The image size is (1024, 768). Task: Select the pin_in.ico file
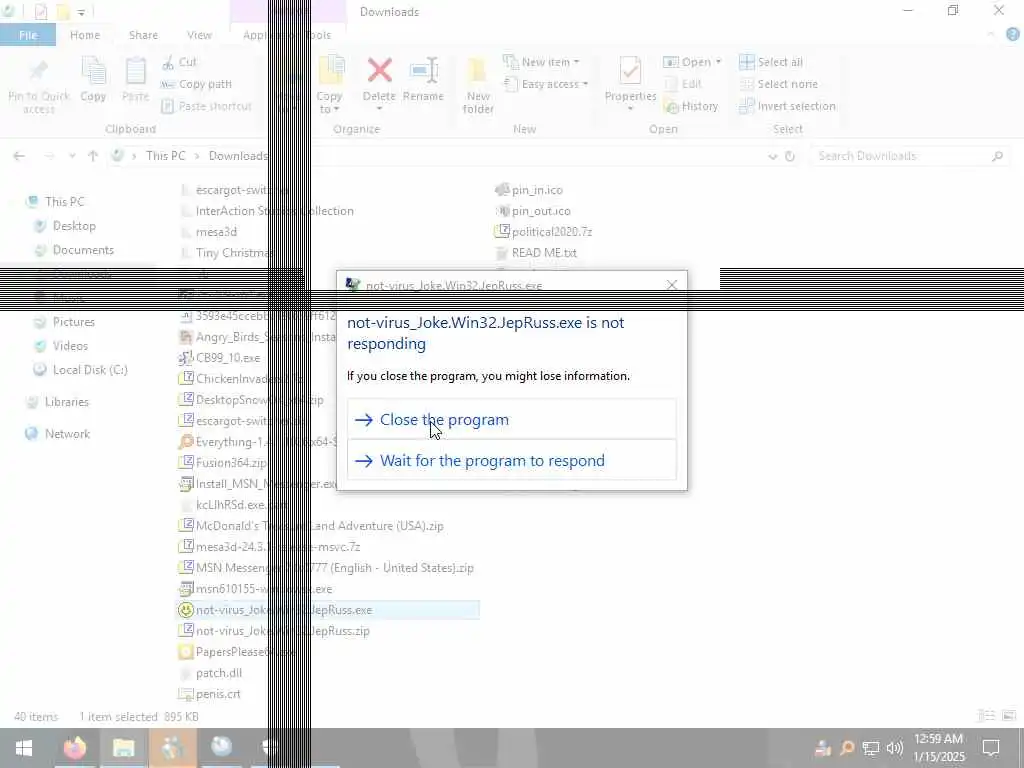[529, 190]
